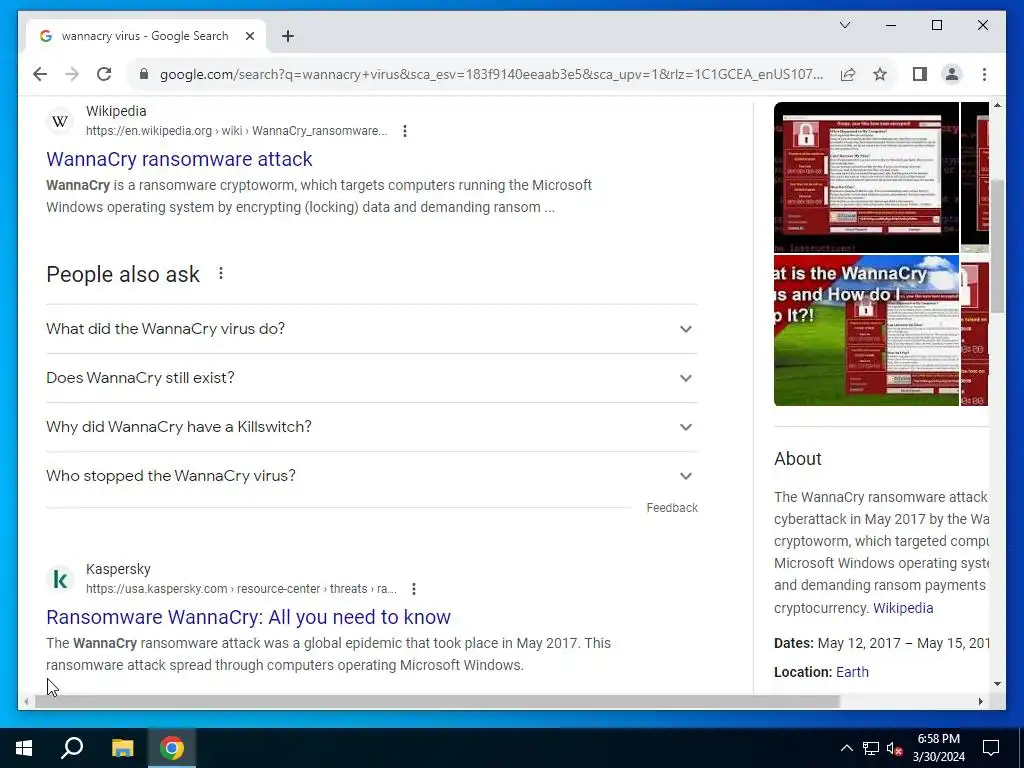The image size is (1024, 768).
Task: Open File Explorer from the taskbar
Action: point(122,748)
